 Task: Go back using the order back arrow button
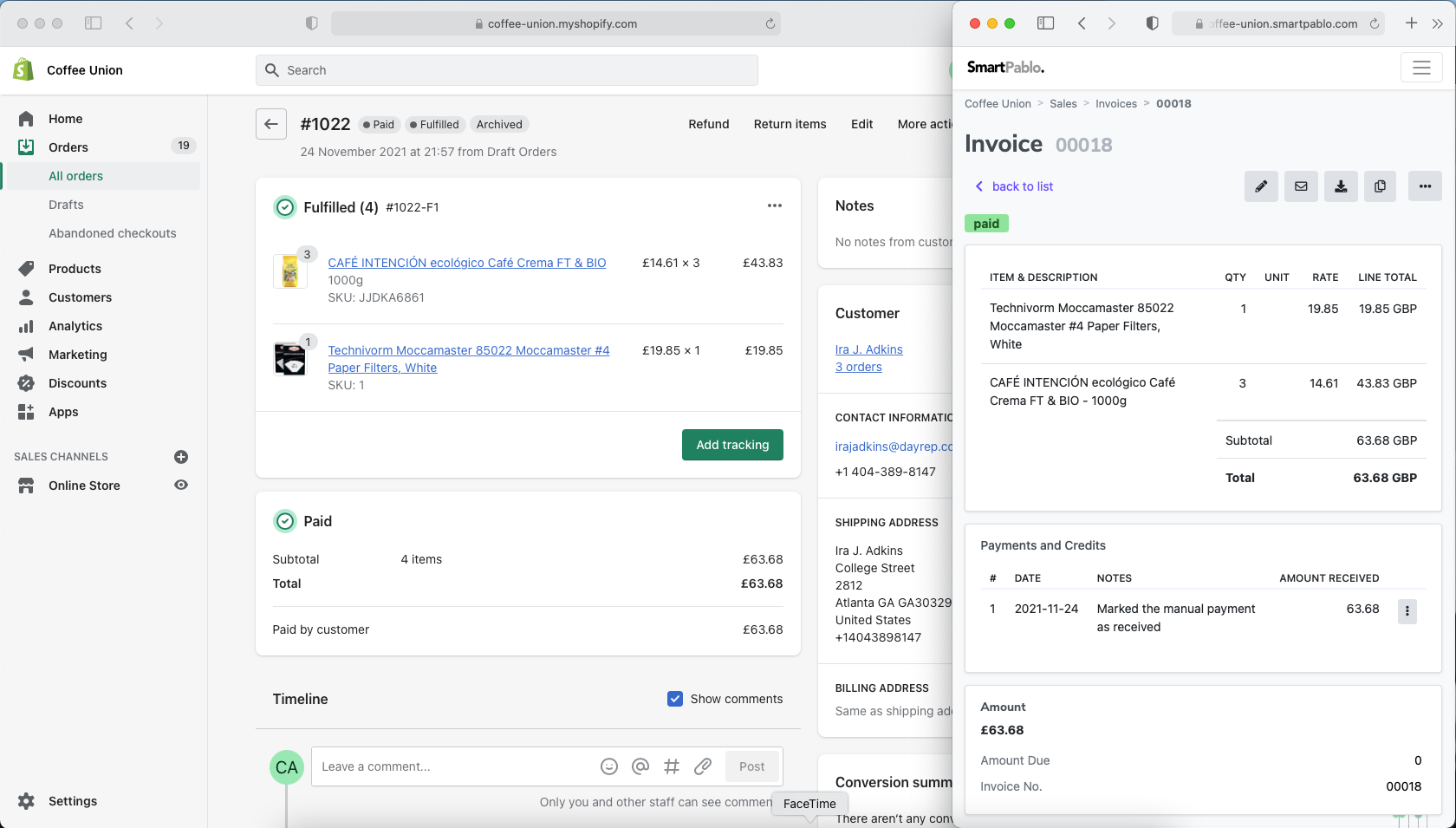click(271, 124)
